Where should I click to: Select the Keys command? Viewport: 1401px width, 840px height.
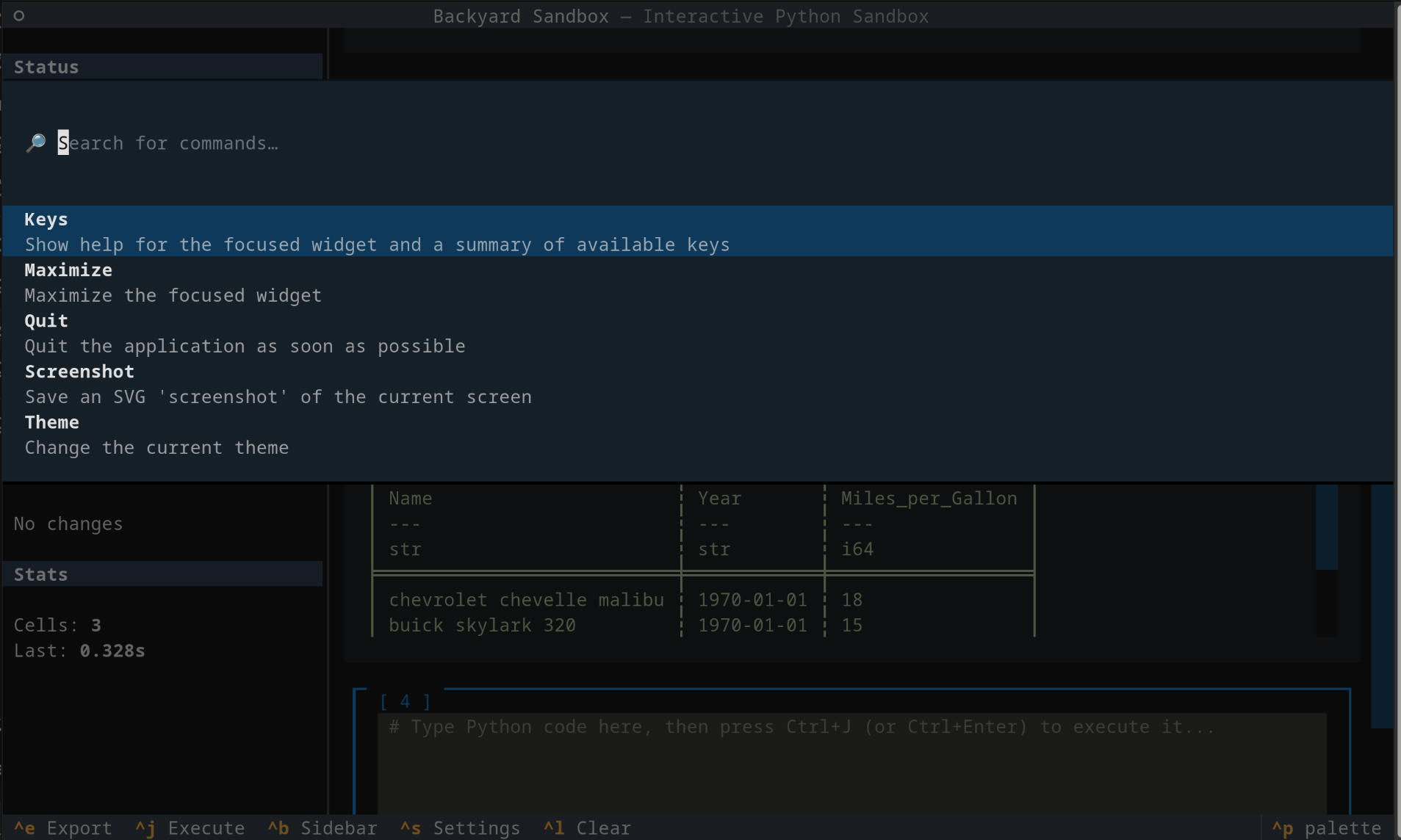698,231
